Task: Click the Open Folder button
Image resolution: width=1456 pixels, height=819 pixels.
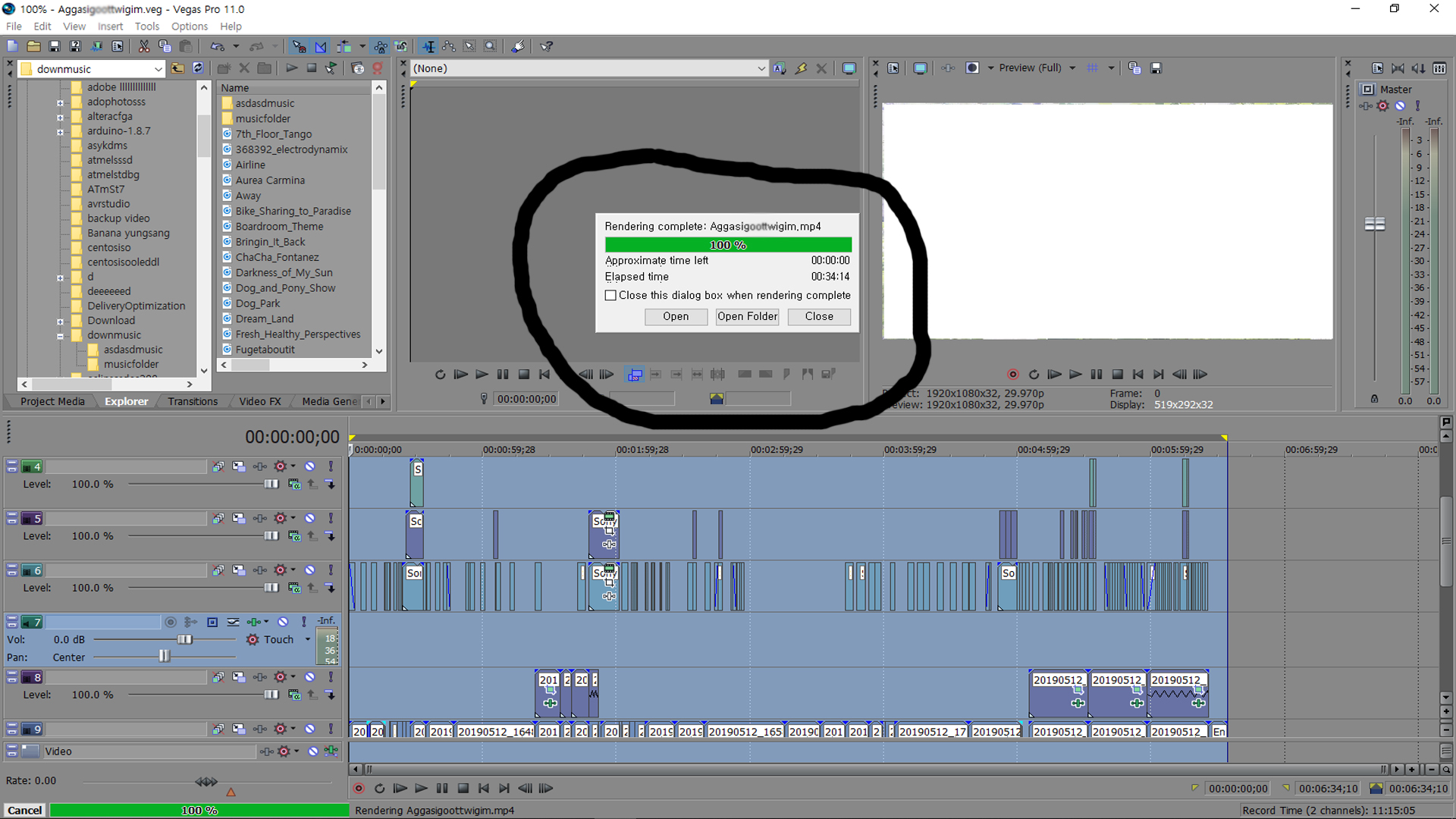Action: click(x=747, y=317)
